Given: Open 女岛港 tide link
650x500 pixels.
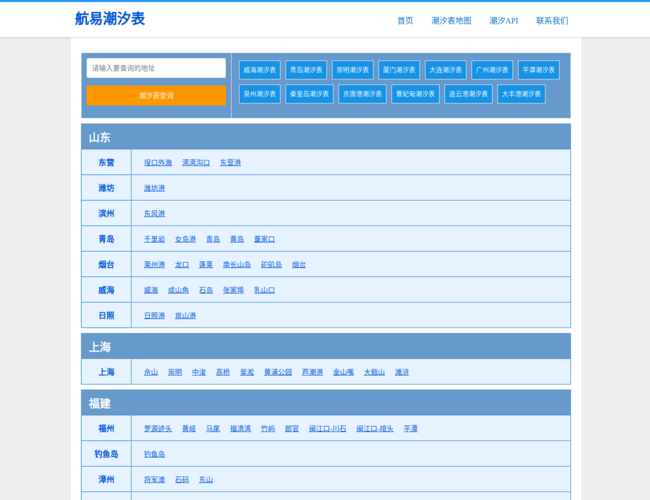Looking at the screenshot, I should (185, 239).
